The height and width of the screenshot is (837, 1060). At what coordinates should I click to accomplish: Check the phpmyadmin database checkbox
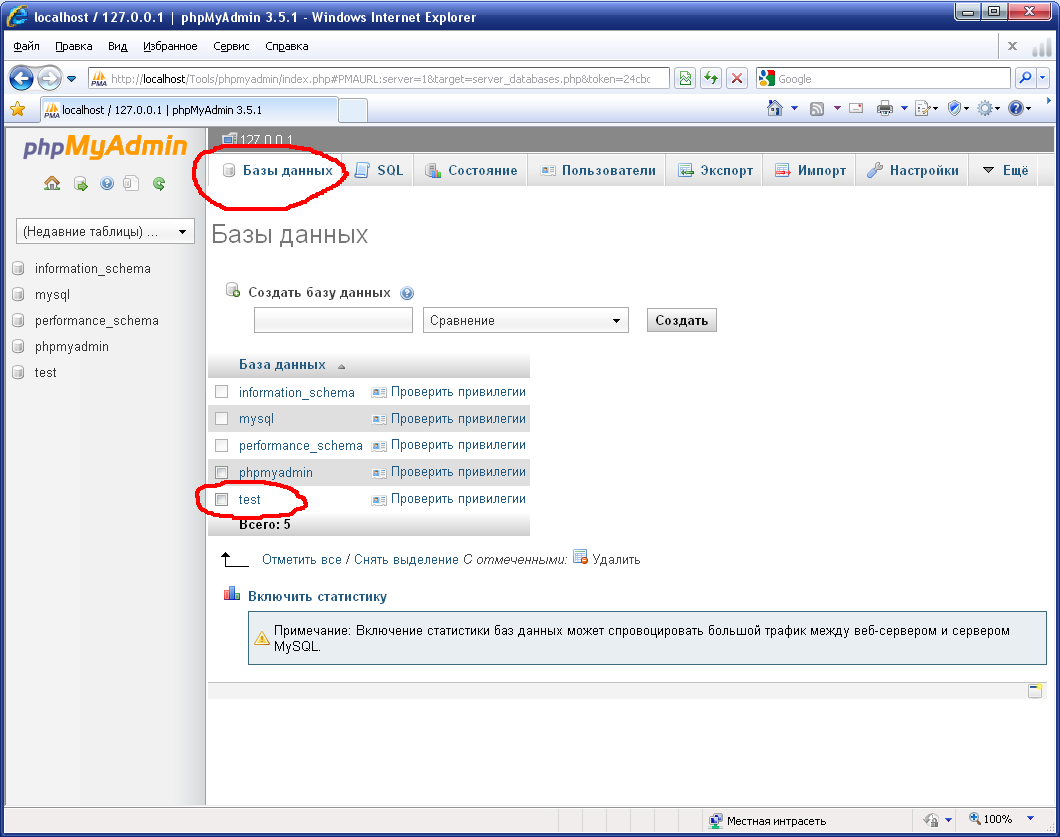pyautogui.click(x=222, y=472)
